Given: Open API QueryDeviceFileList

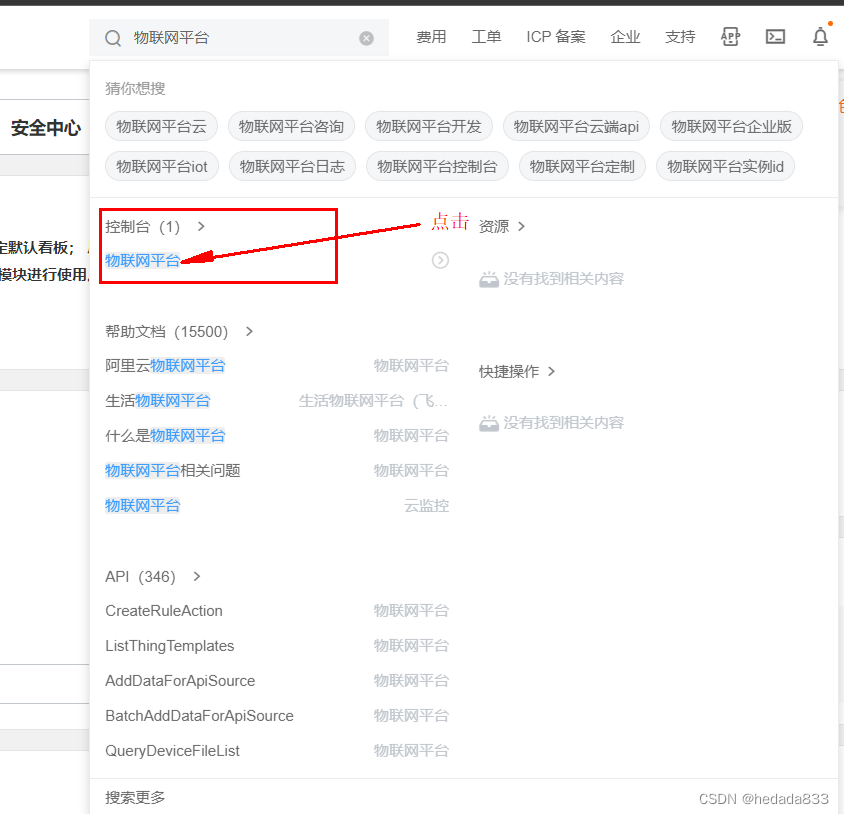Looking at the screenshot, I should point(172,751).
